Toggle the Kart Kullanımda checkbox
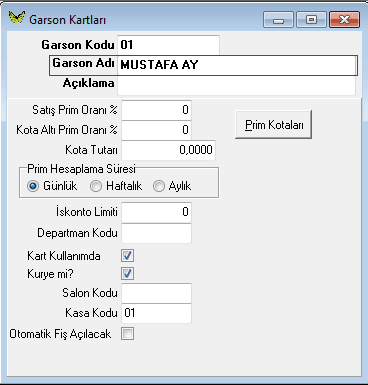368x385 pixels. tap(128, 256)
